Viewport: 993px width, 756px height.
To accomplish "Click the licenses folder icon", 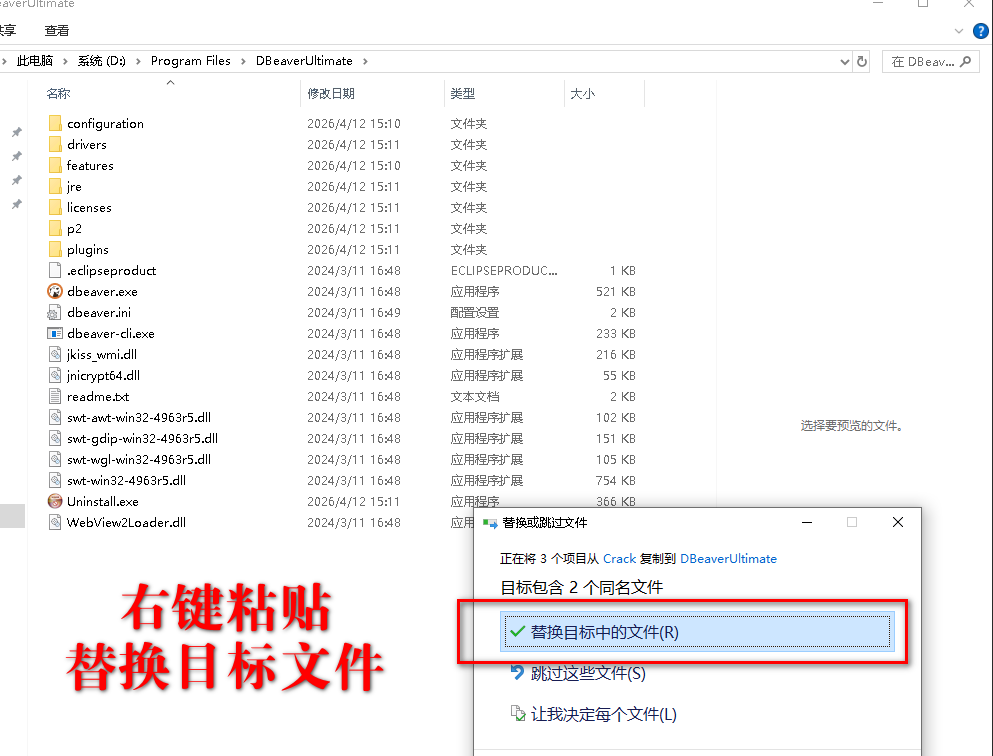I will [x=55, y=207].
